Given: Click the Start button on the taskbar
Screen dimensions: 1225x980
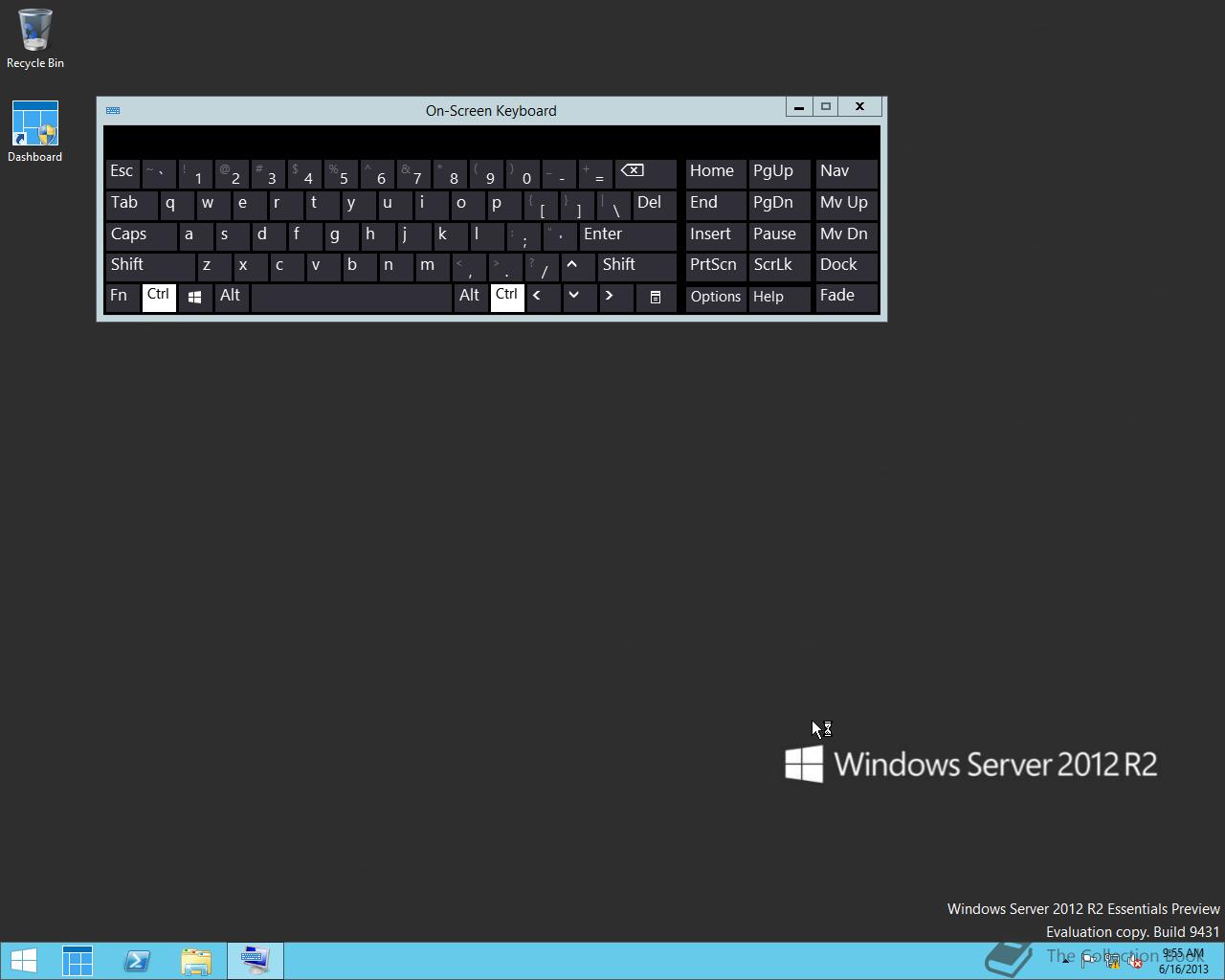Looking at the screenshot, I should [x=24, y=961].
